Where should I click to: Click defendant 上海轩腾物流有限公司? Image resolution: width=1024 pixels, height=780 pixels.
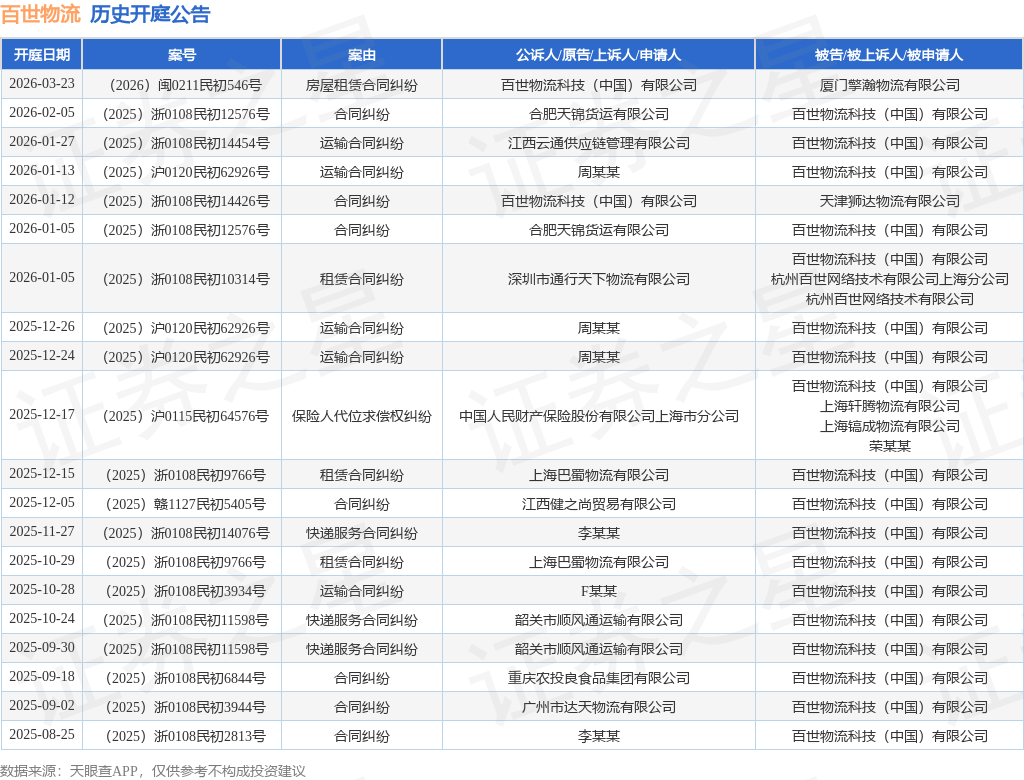889,406
